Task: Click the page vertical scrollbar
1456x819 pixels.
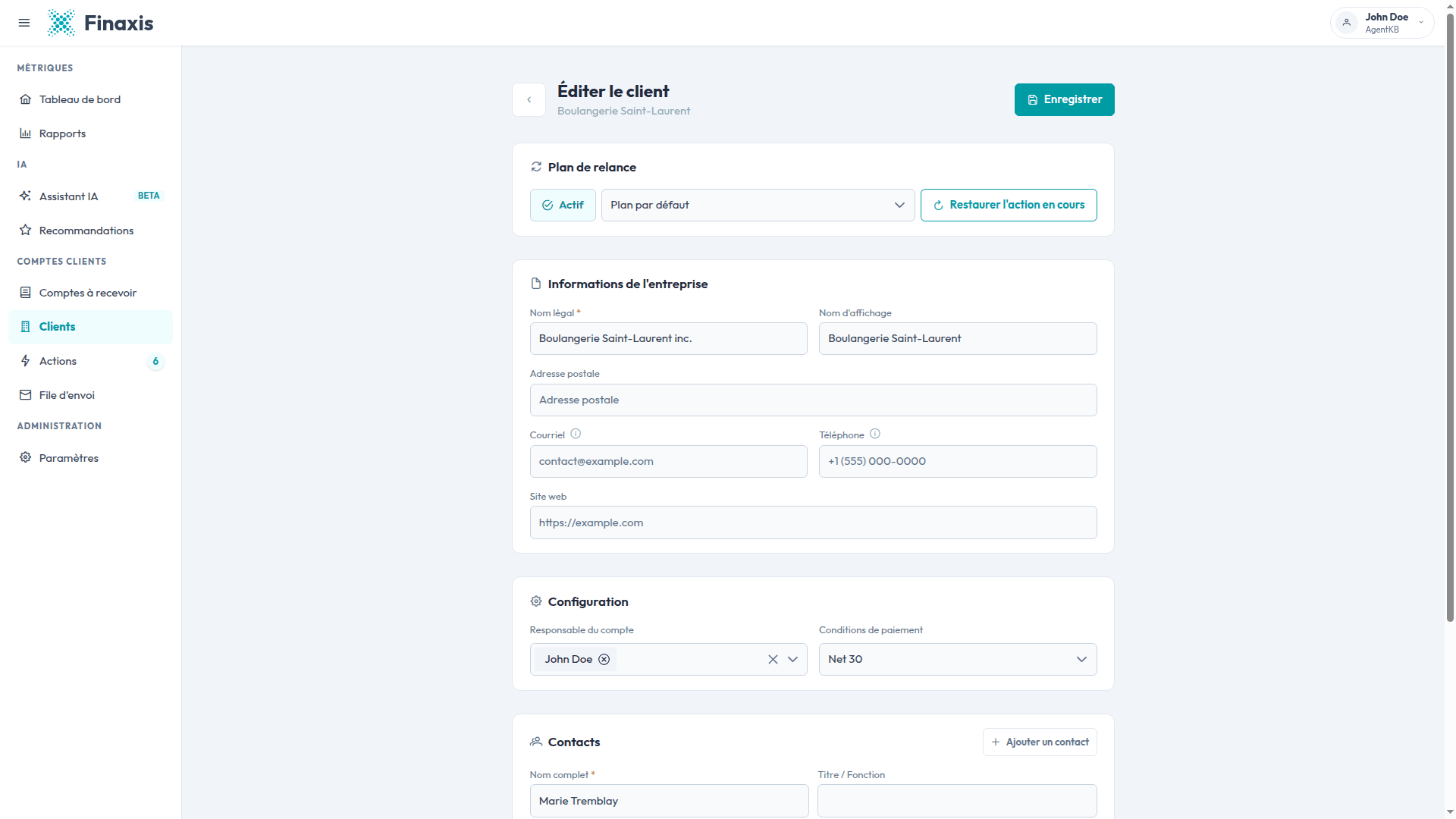Action: (1450, 318)
